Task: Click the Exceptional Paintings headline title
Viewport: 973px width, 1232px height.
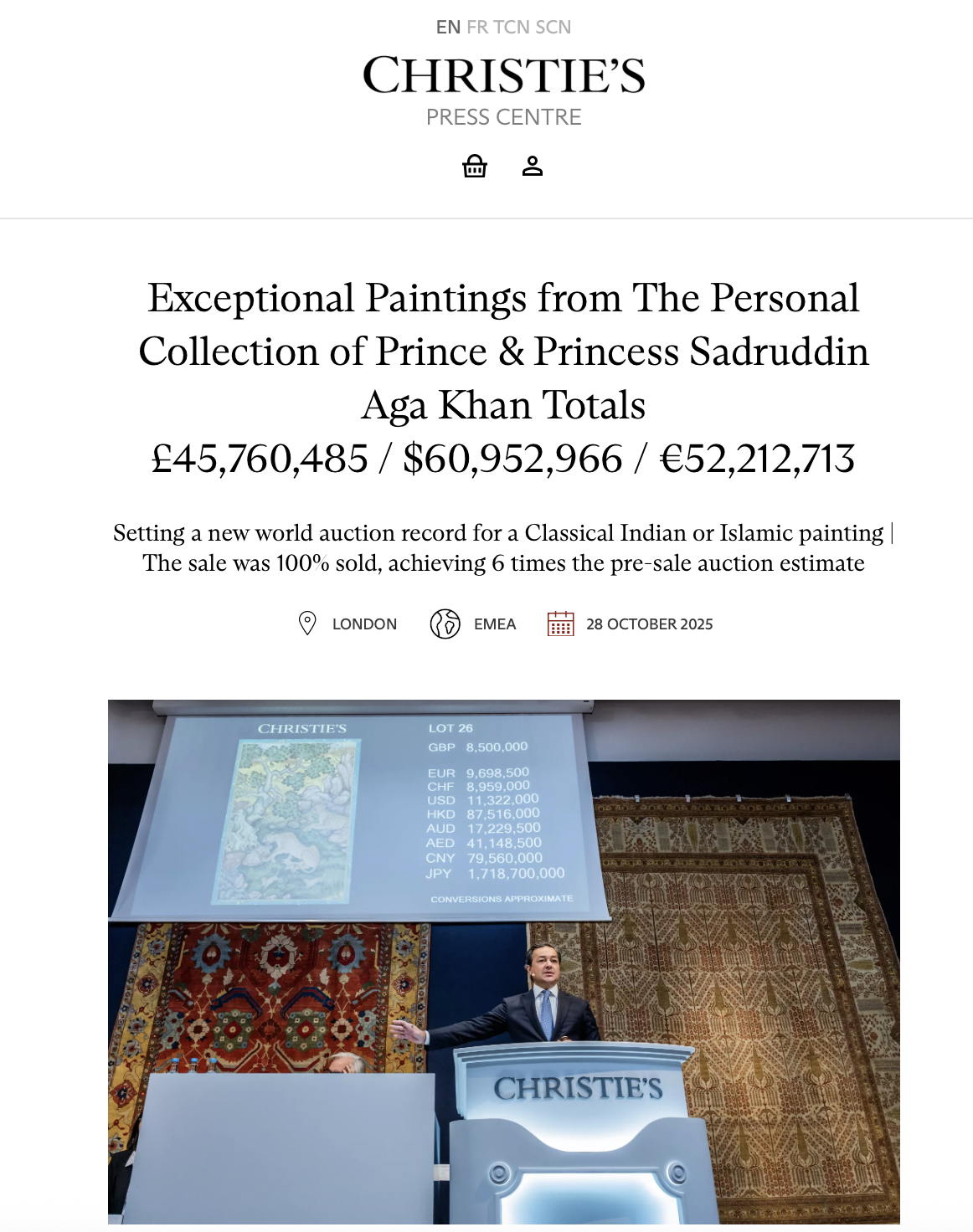Action: coord(503,352)
